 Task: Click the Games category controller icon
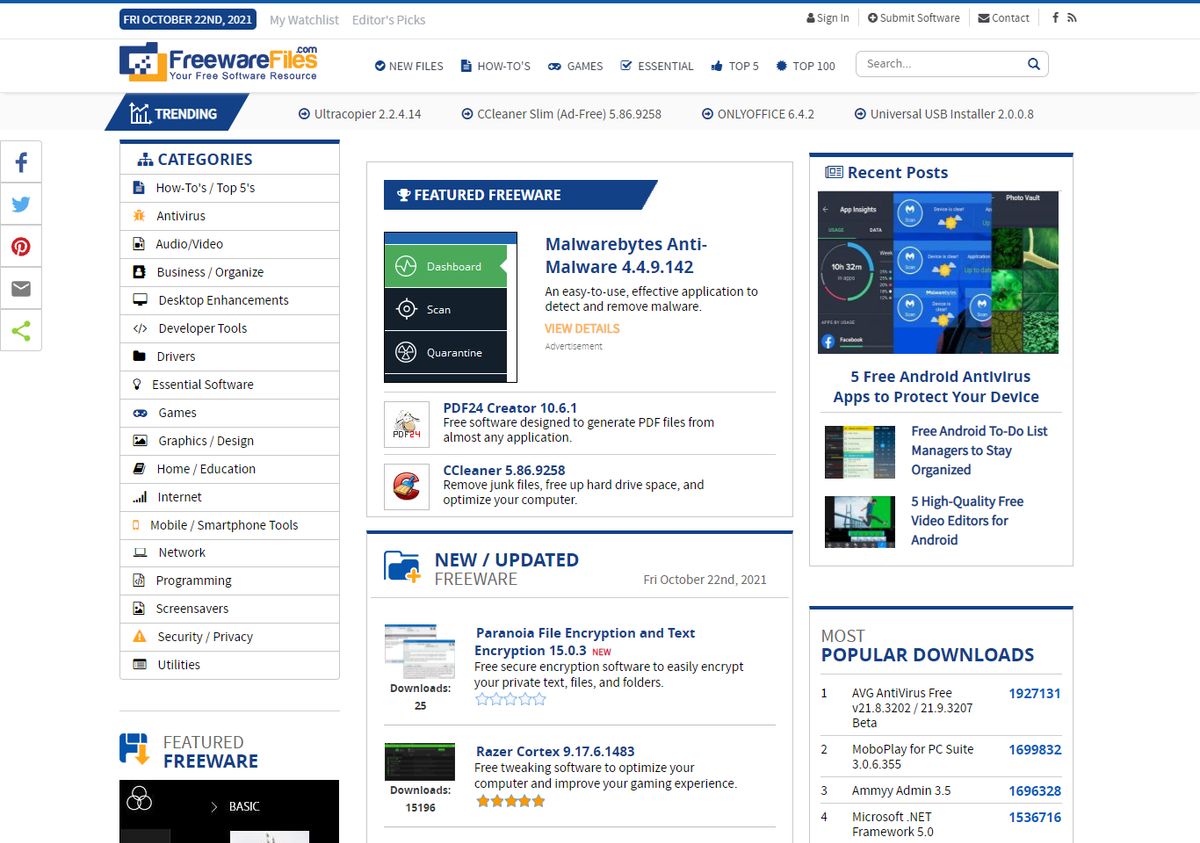(140, 413)
